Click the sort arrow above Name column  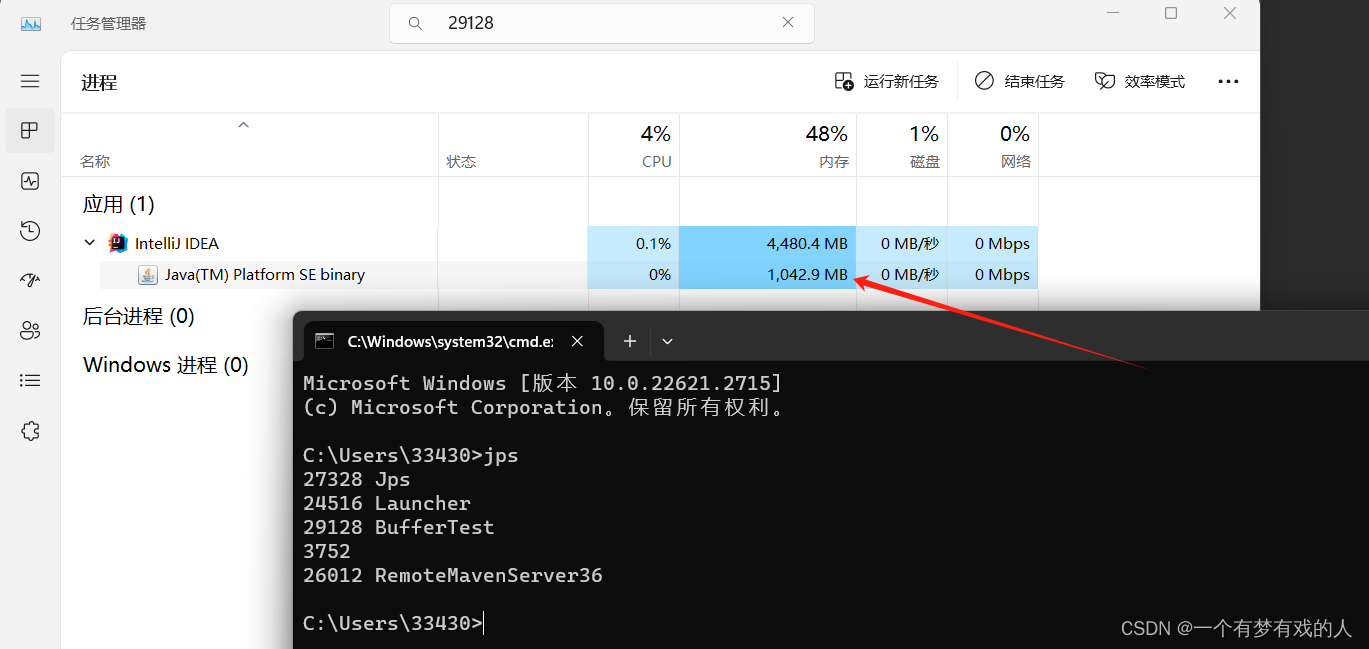click(243, 125)
